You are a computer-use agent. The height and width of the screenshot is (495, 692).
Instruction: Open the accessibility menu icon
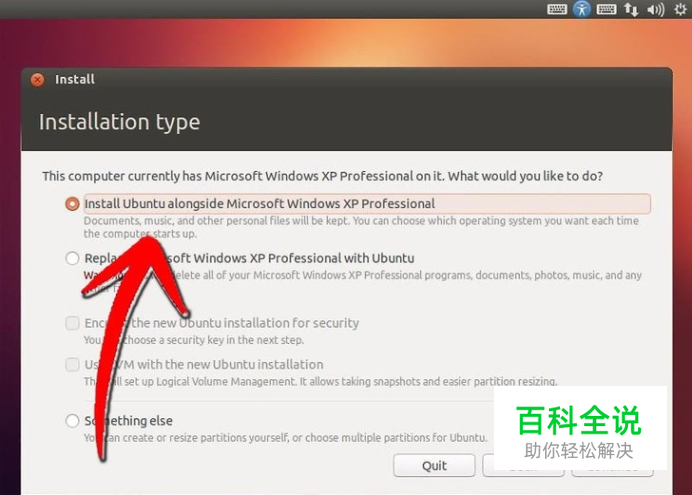[582, 9]
